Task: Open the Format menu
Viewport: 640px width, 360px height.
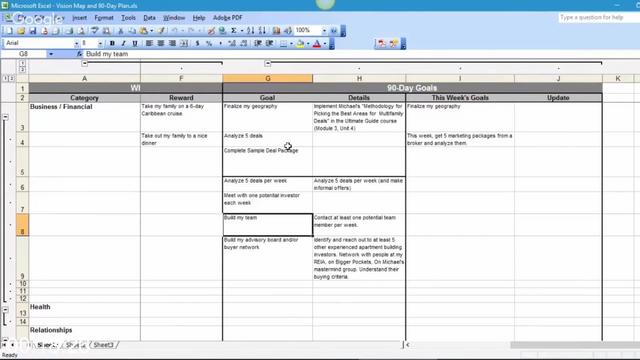Action: (104, 18)
